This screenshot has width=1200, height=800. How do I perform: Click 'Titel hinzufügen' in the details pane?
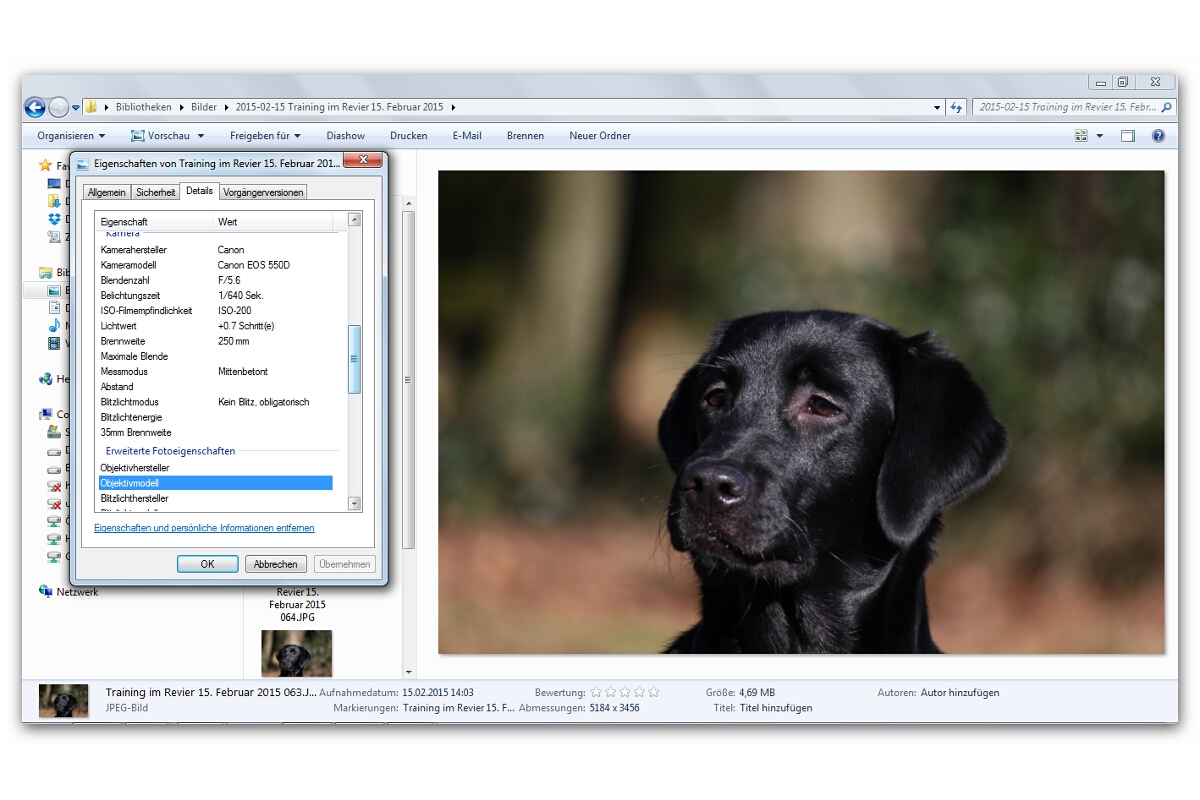(x=776, y=708)
